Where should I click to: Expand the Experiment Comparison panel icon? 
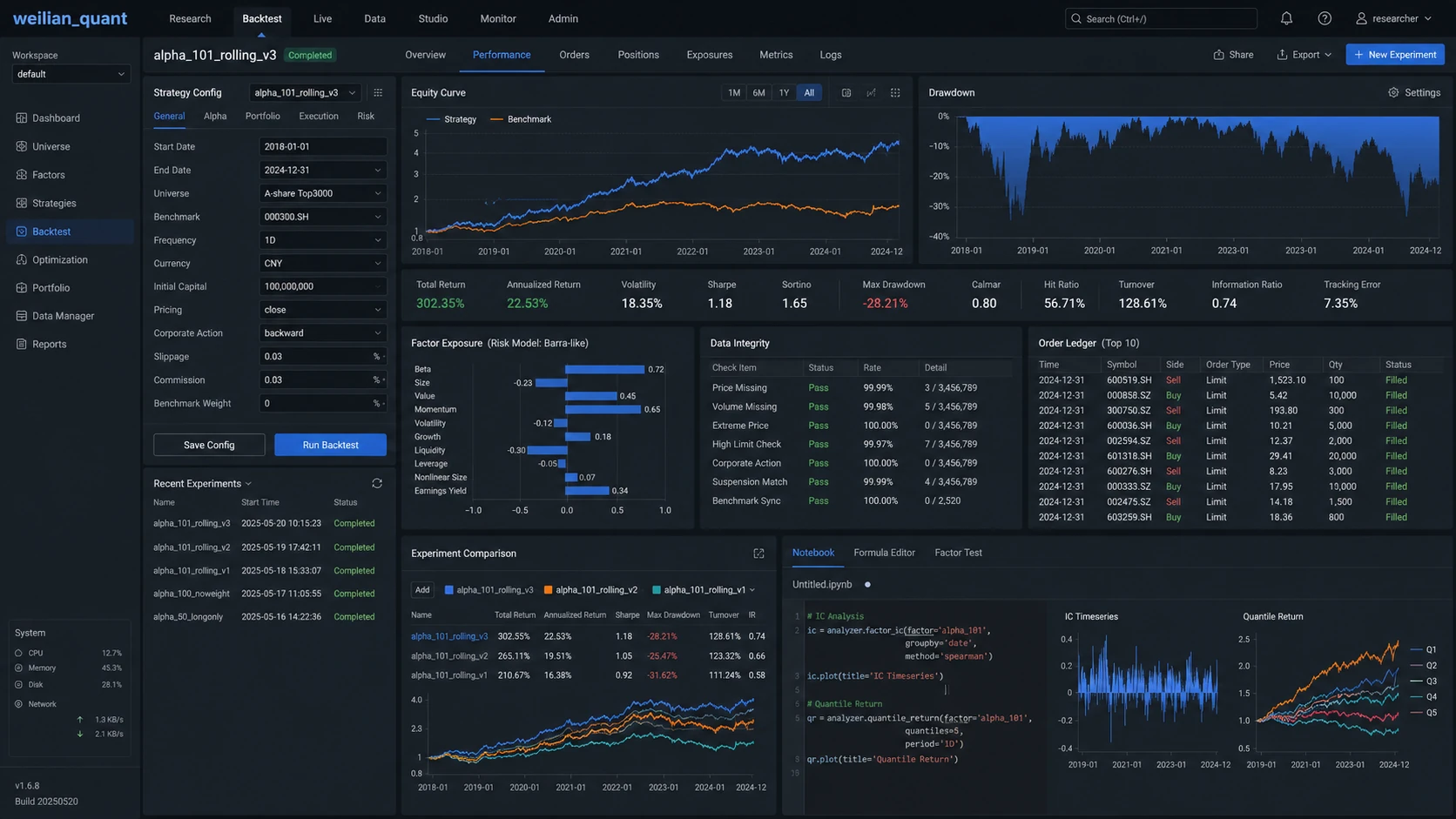click(x=758, y=554)
